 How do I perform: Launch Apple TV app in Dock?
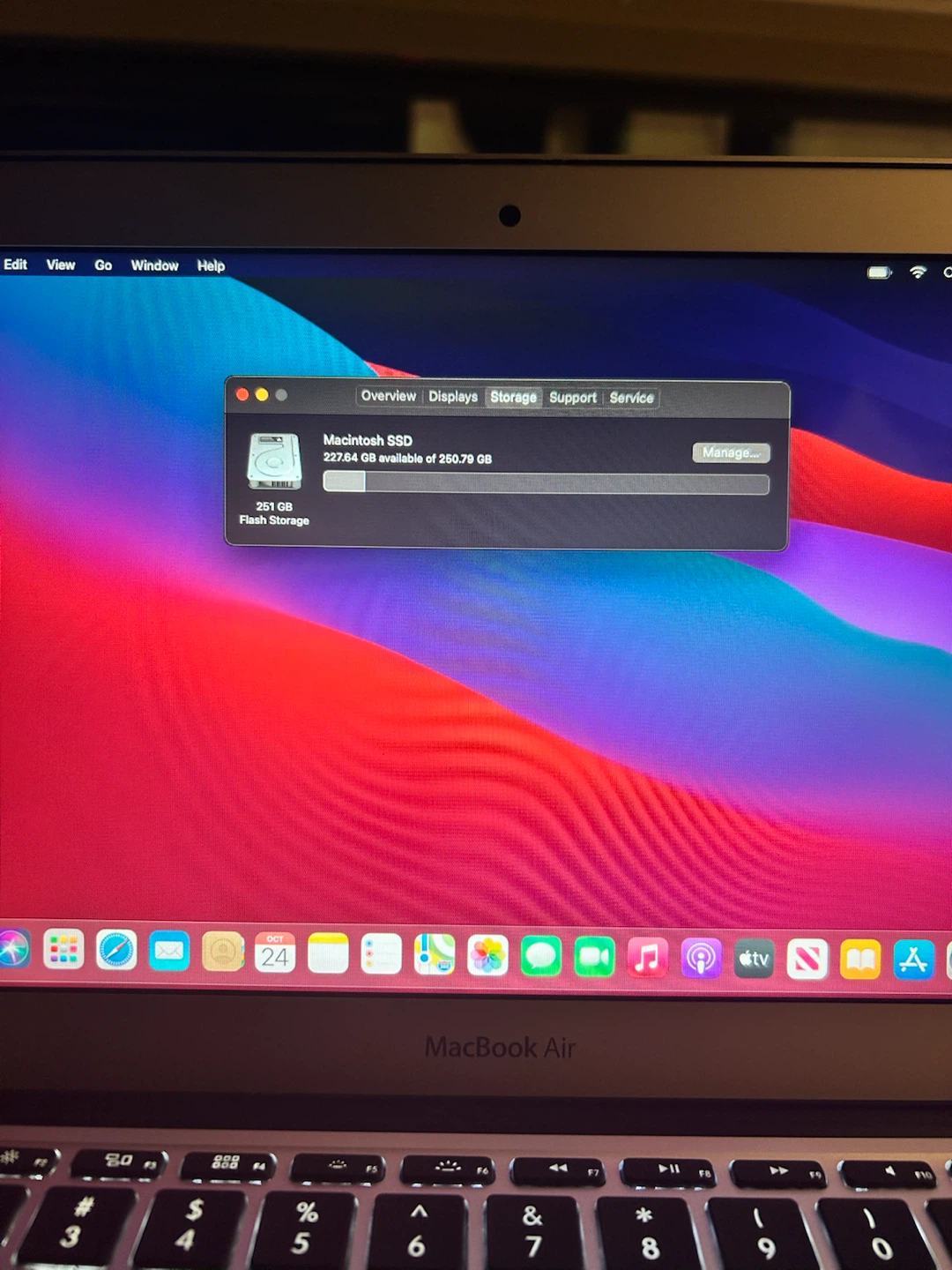click(755, 960)
